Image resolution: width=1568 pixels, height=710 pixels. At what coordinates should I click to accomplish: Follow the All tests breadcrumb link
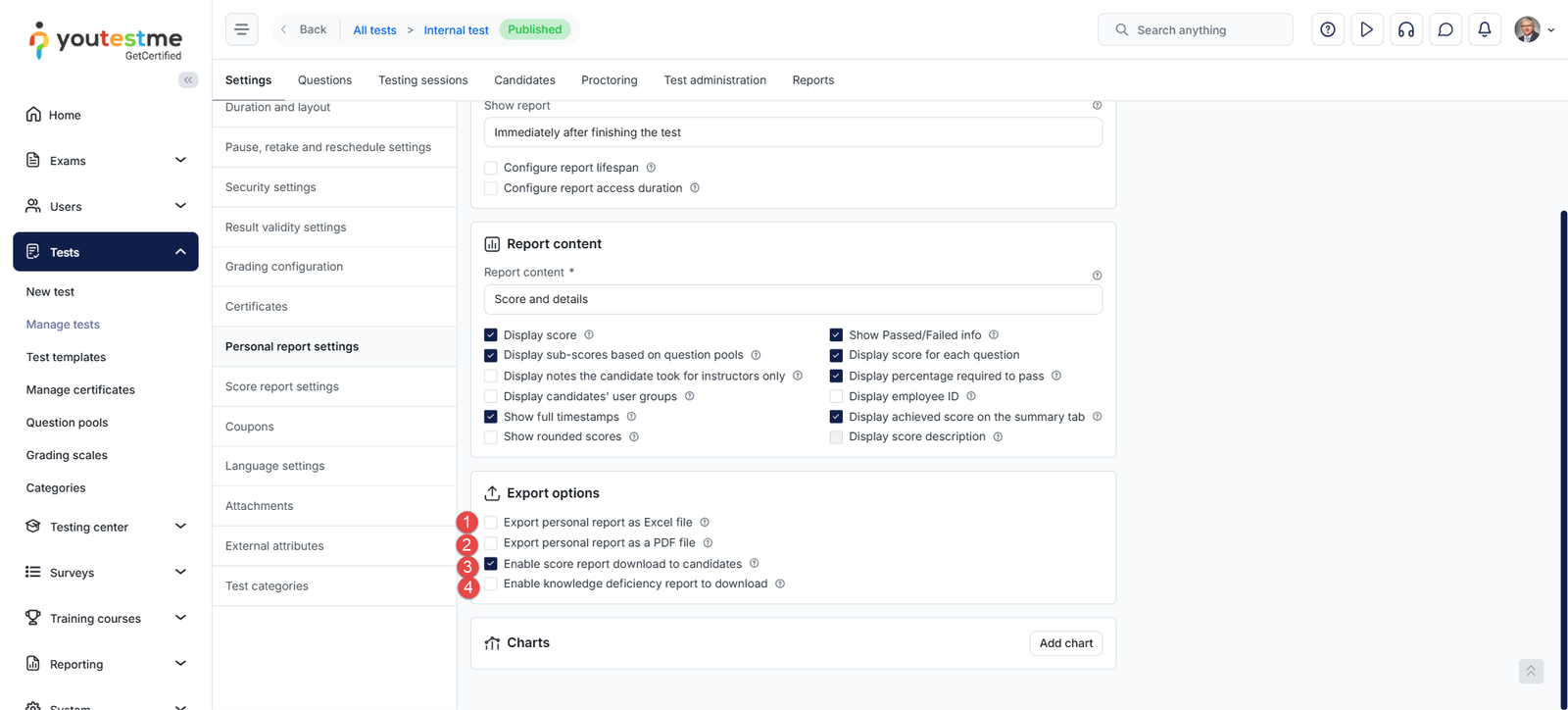pos(374,30)
